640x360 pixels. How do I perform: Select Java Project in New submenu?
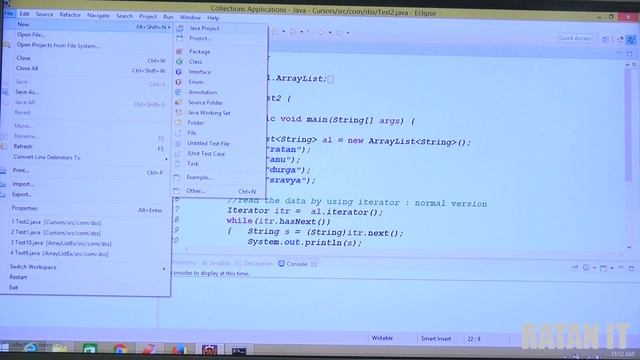click(204, 28)
